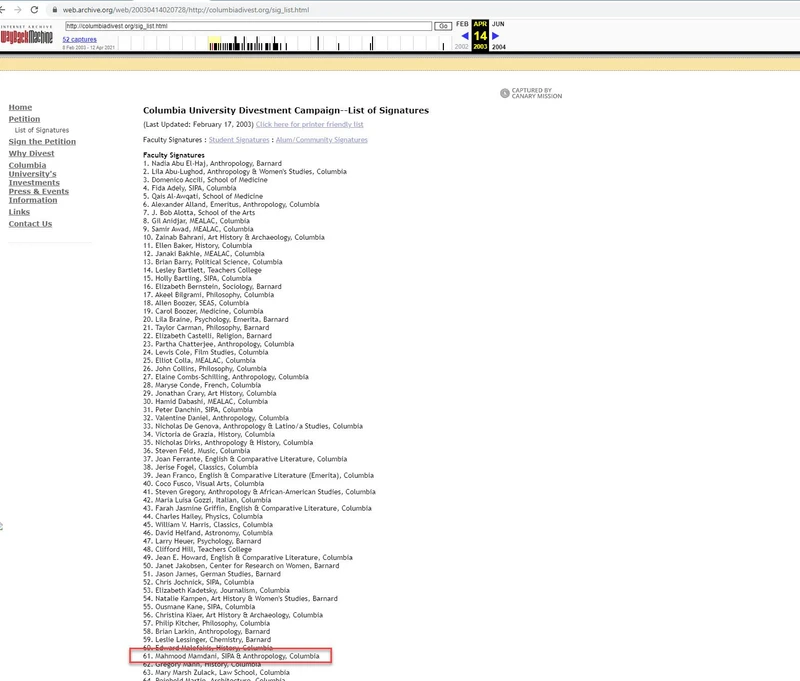Open Sign the Petition link
The width and height of the screenshot is (800, 681).
click(x=42, y=141)
